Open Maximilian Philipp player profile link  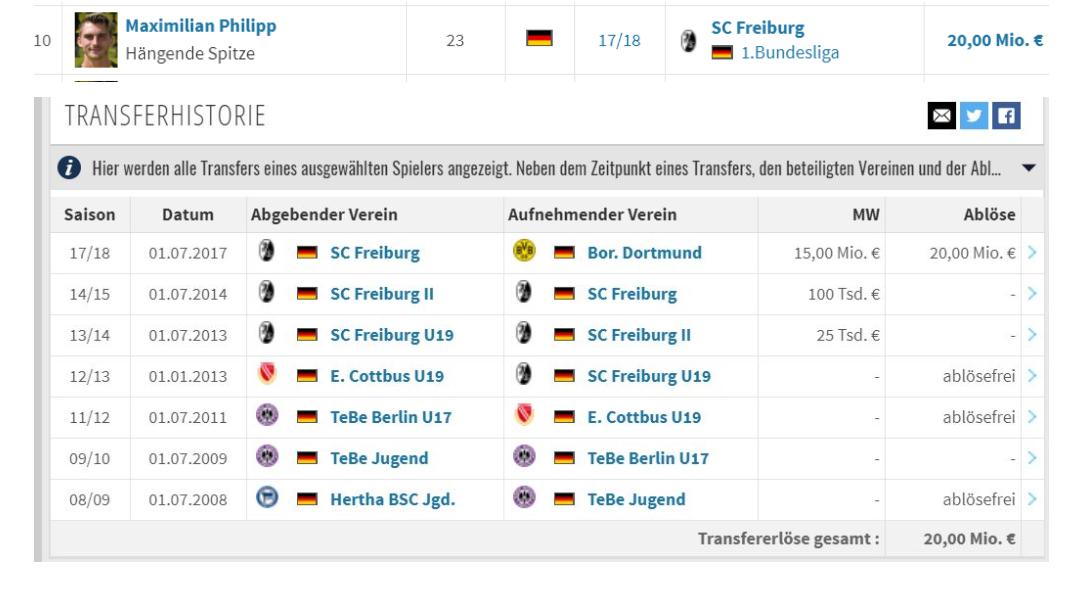tap(200, 26)
